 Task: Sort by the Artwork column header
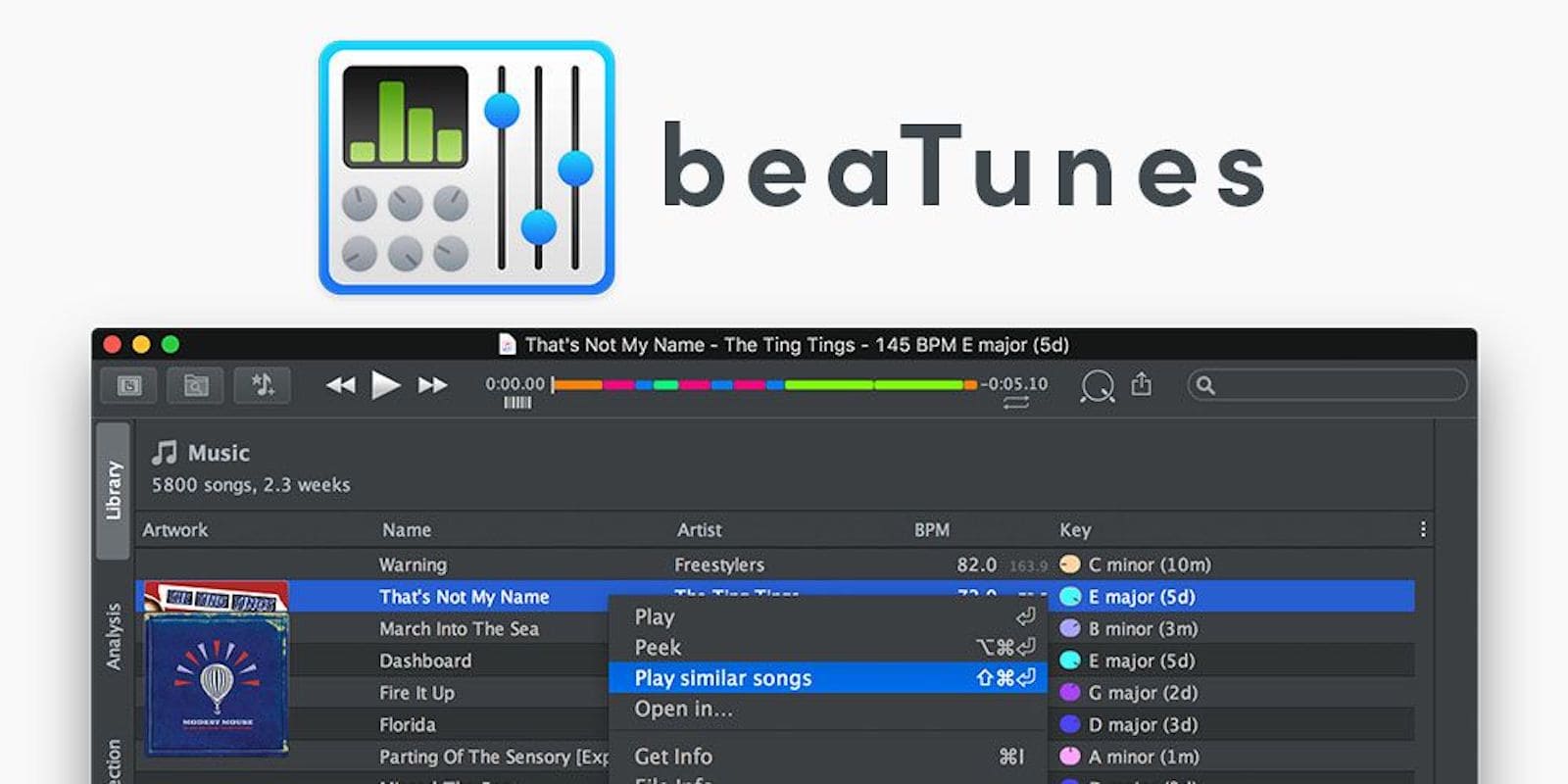[175, 530]
